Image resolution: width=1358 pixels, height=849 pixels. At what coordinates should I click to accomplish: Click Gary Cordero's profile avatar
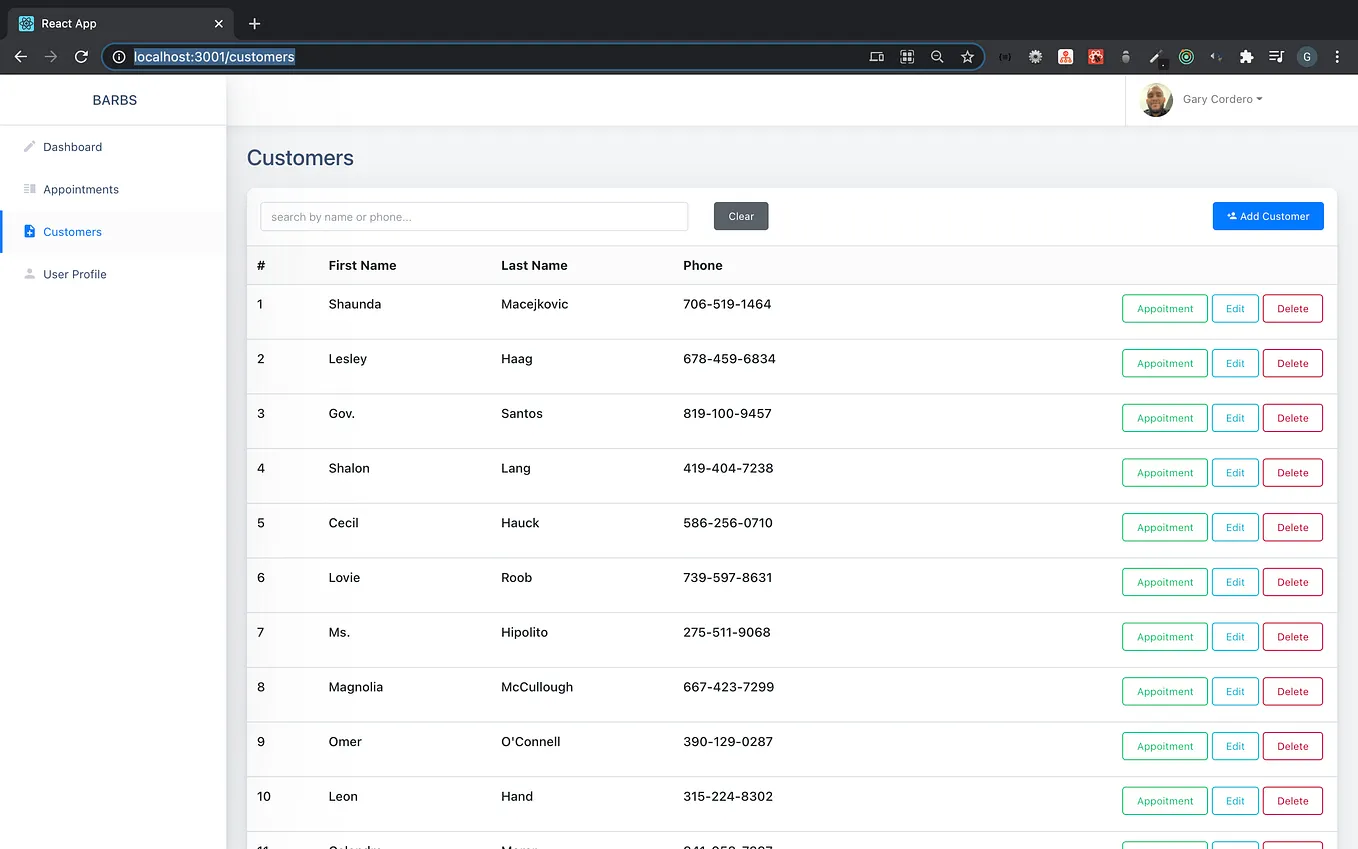[1156, 100]
